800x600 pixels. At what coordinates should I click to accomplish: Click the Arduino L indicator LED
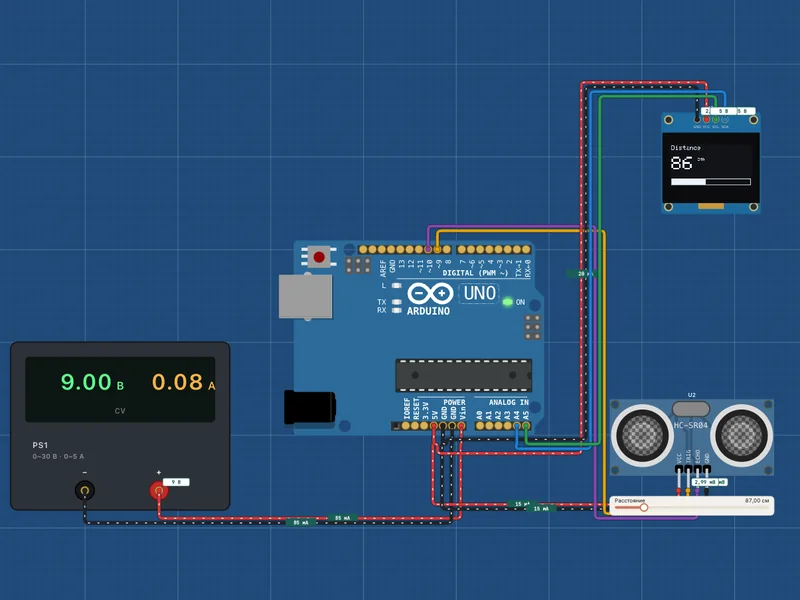tap(396, 286)
